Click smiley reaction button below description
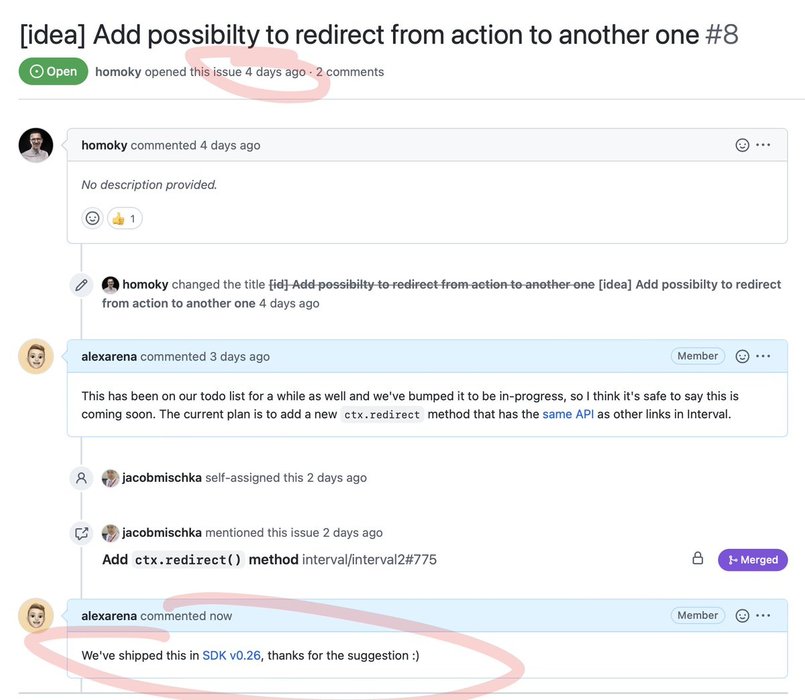The height and width of the screenshot is (700, 805). 92,218
